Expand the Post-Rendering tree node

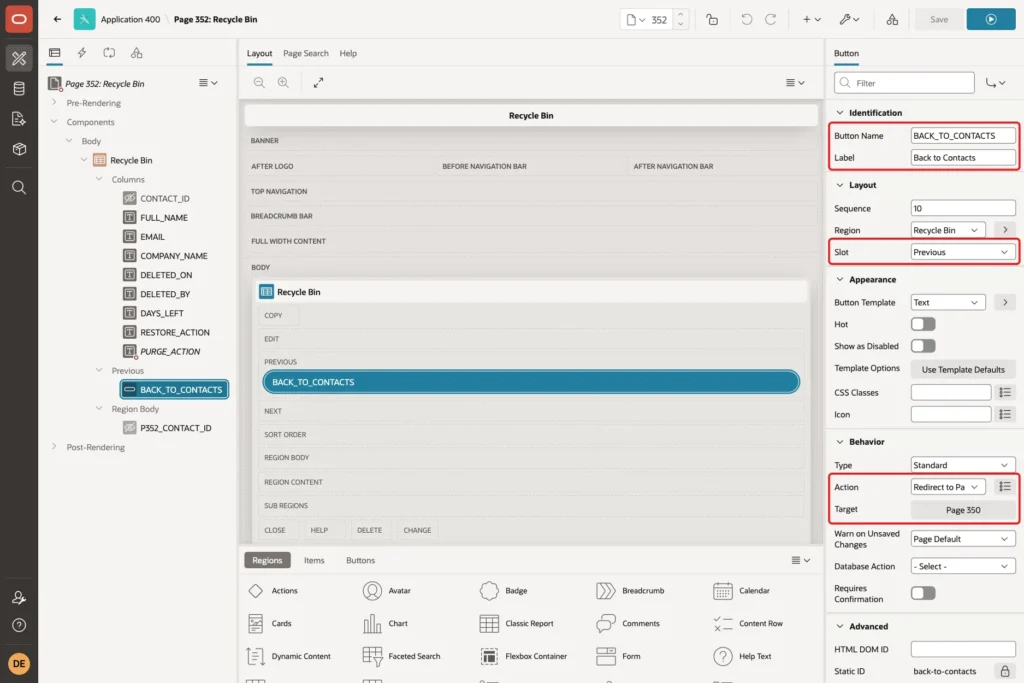click(54, 447)
